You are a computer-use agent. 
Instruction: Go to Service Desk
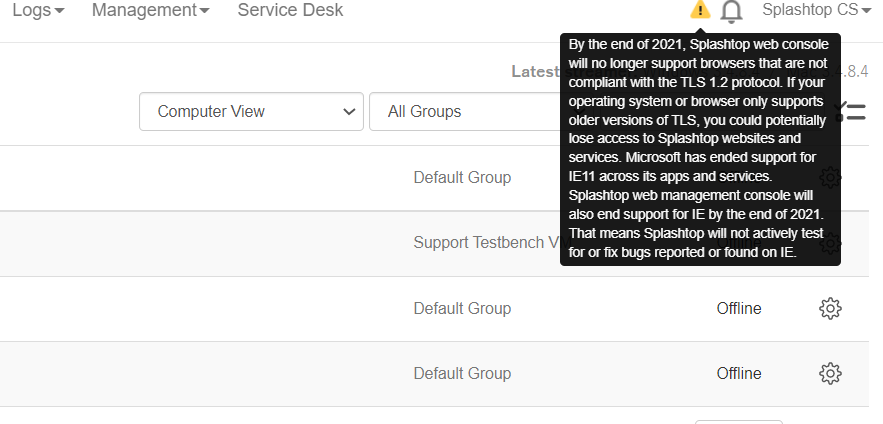point(290,10)
